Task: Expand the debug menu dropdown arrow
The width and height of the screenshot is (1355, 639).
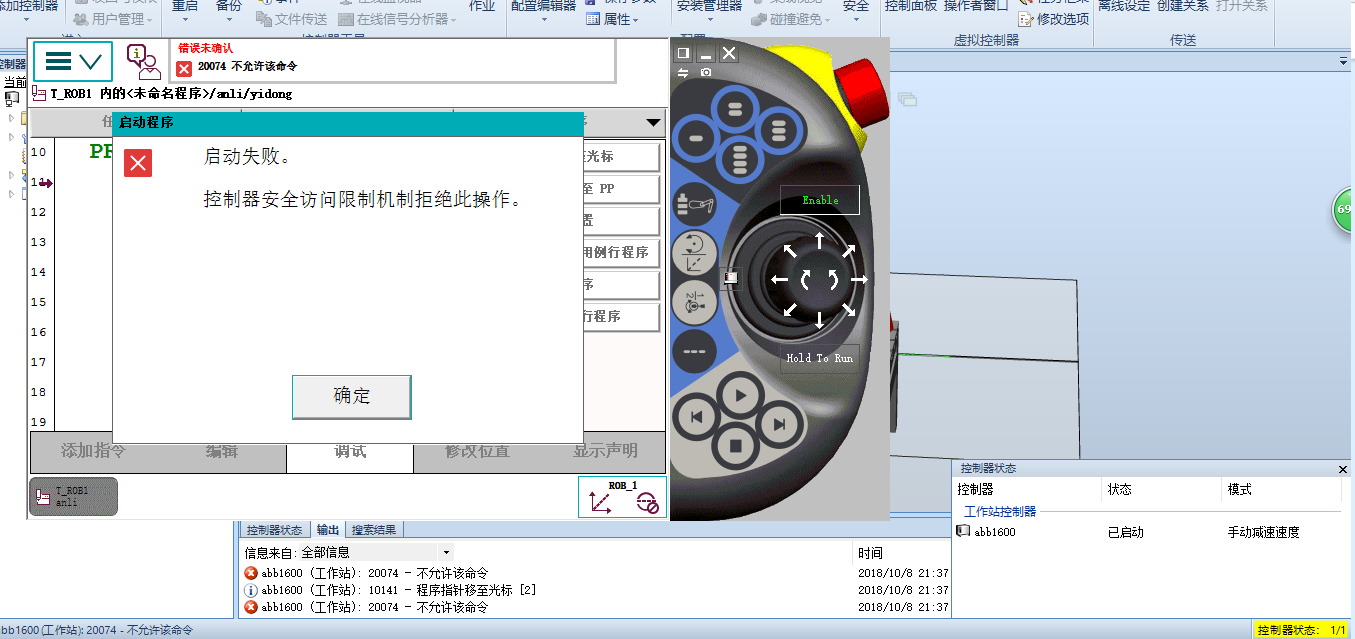Action: (653, 123)
